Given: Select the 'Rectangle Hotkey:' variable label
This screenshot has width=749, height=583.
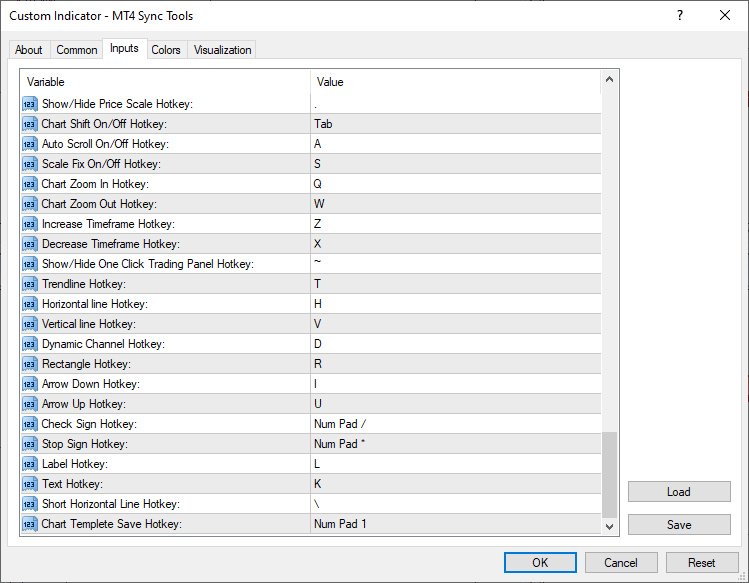Looking at the screenshot, I should [86, 365].
